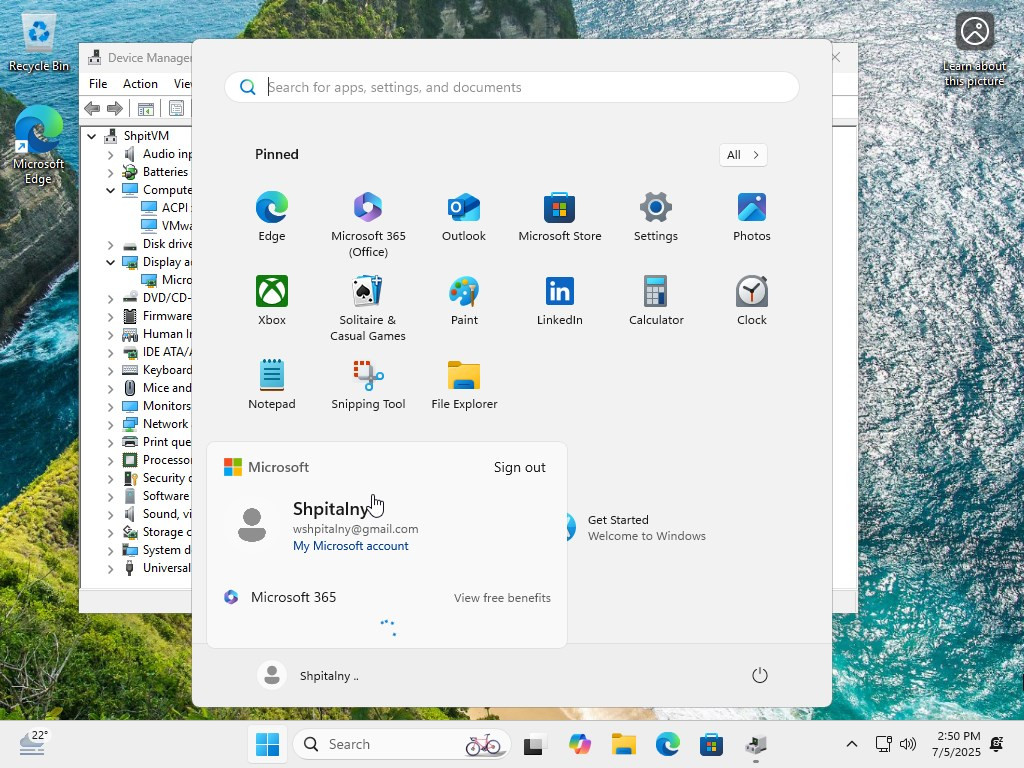Show hidden system tray icons chevron
Image resolution: width=1024 pixels, height=768 pixels.
(x=852, y=744)
